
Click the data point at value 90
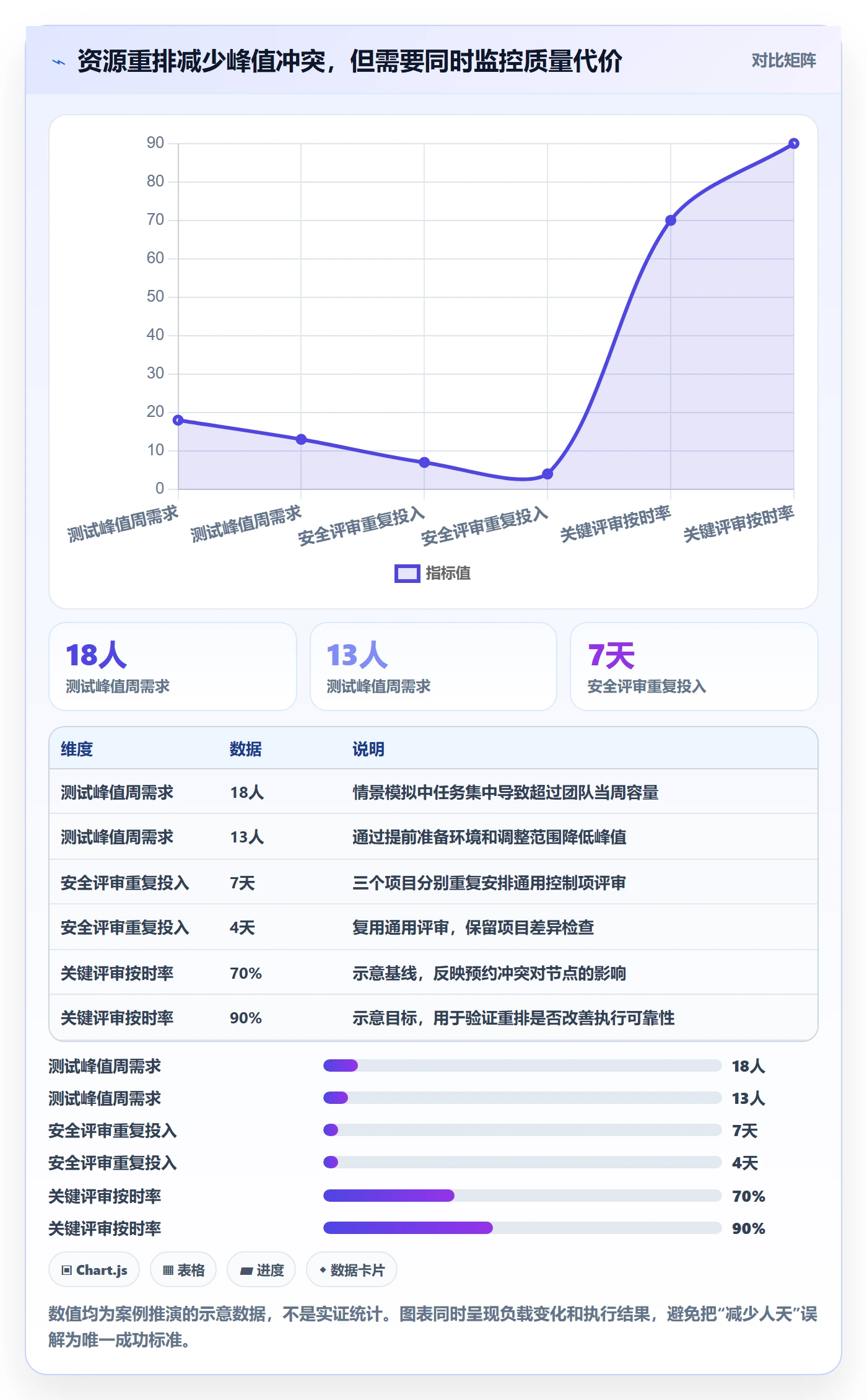pos(793,144)
